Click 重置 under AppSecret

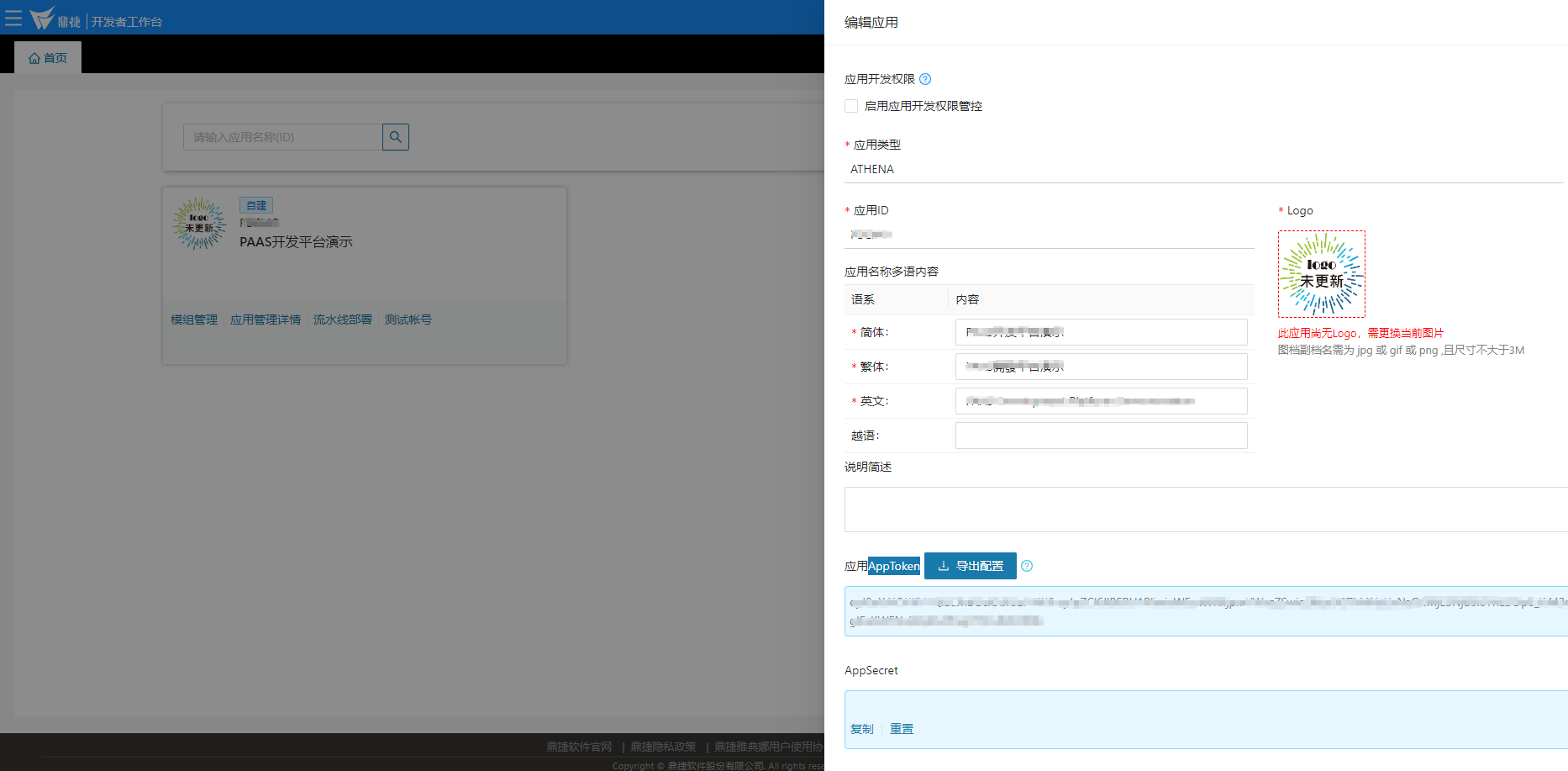tap(902, 729)
